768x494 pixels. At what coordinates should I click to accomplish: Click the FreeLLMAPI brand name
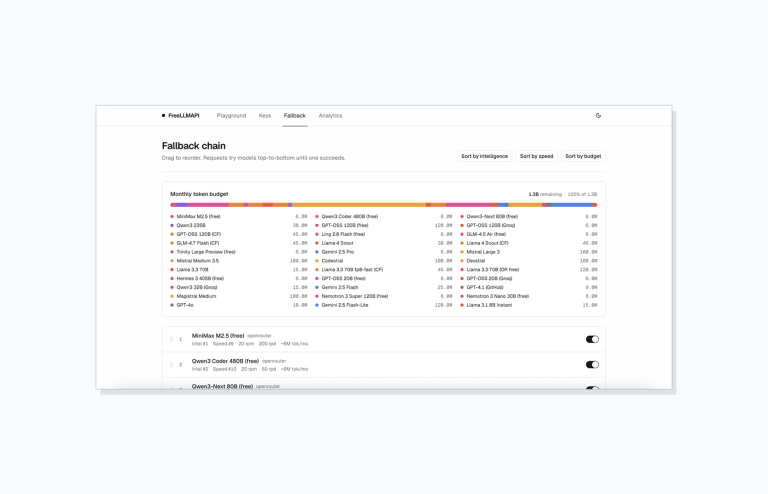[184, 116]
